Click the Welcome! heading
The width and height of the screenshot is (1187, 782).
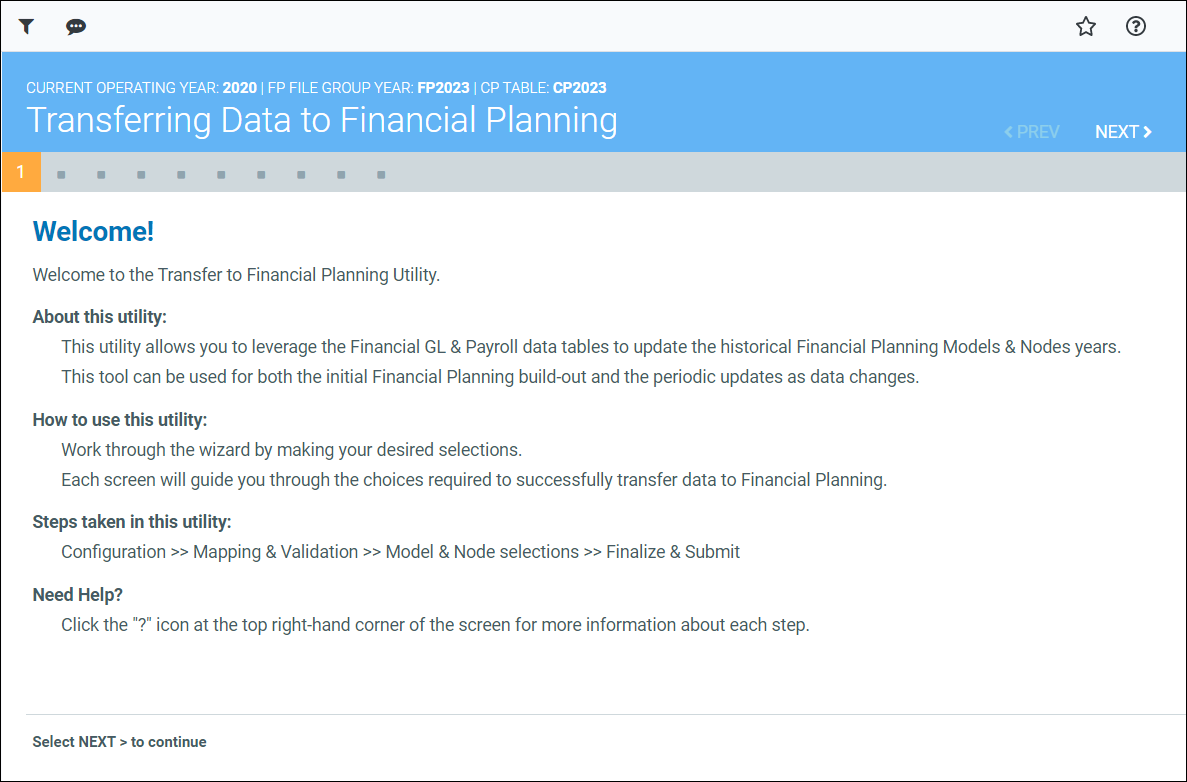(93, 232)
